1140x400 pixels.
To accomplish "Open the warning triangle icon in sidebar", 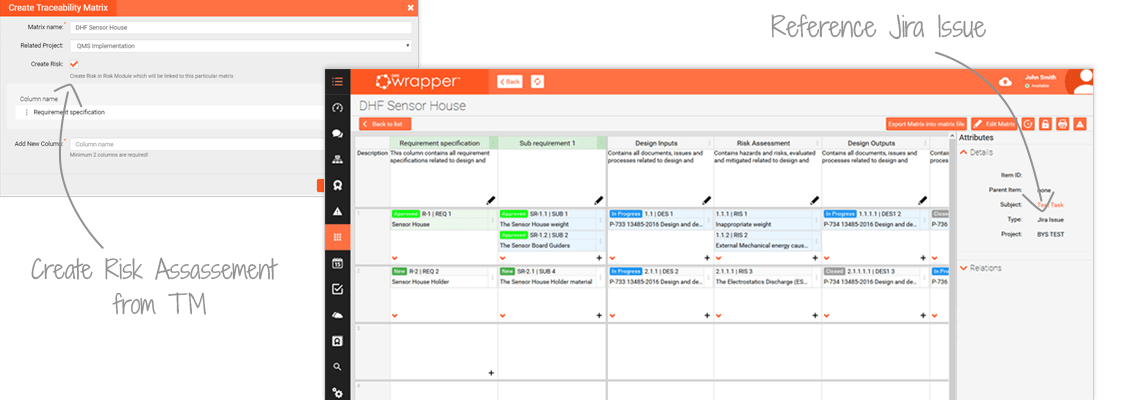I will [337, 212].
